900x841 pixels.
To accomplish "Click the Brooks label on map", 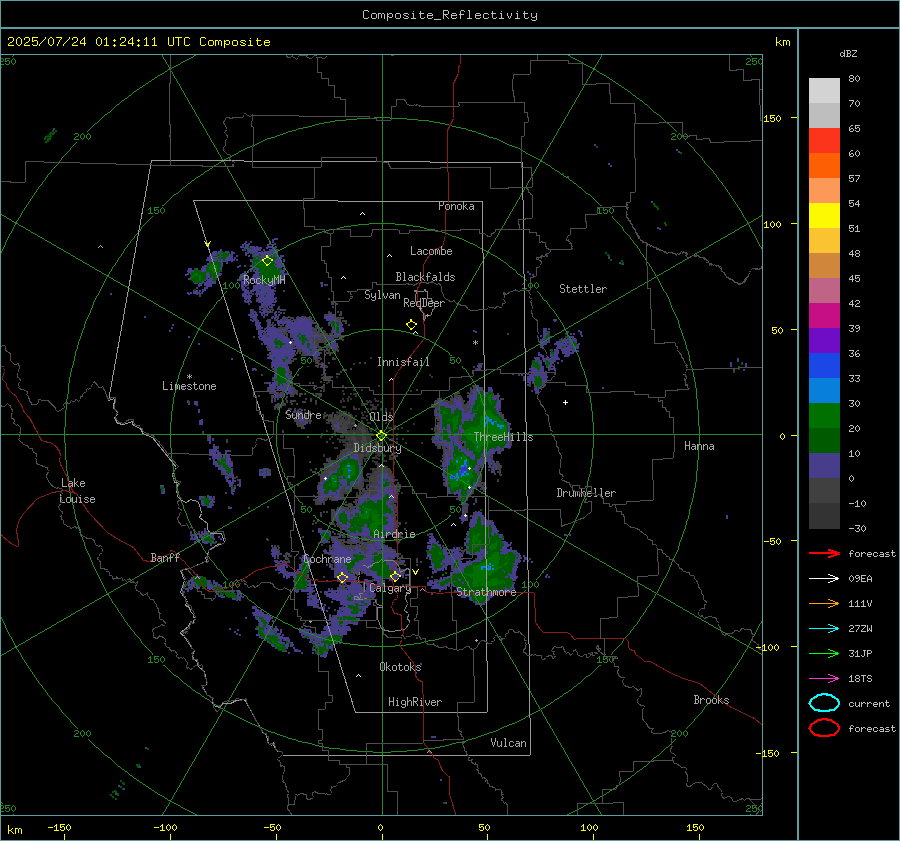I will click(x=711, y=700).
